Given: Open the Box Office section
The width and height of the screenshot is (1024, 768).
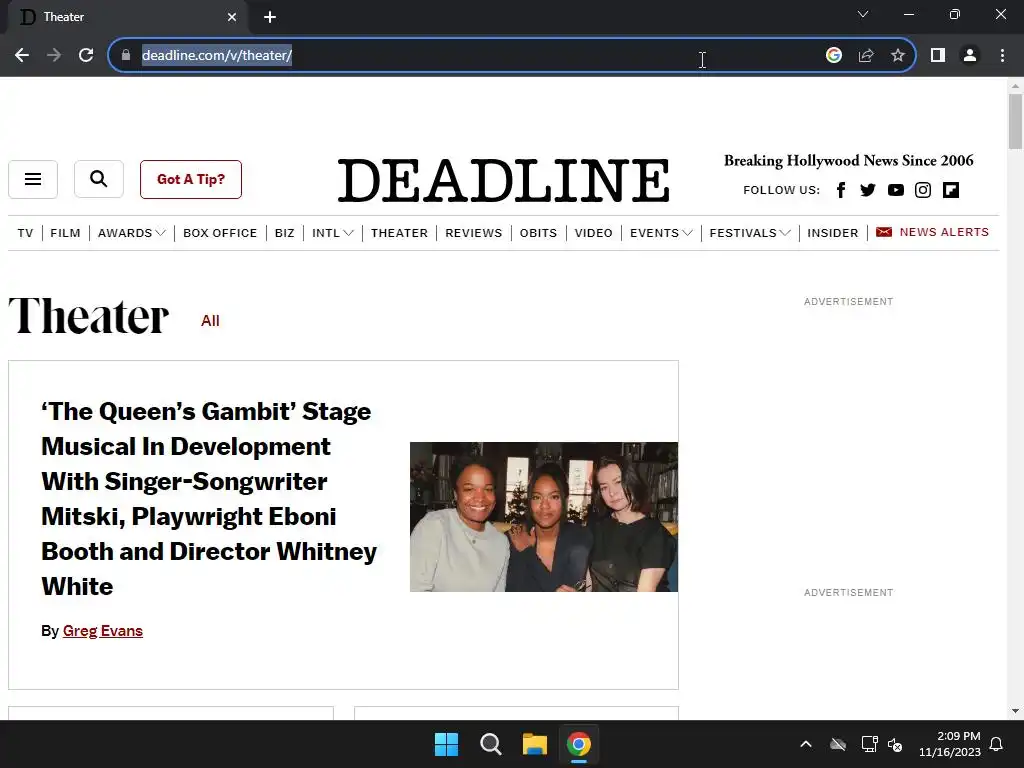Looking at the screenshot, I should 220,233.
